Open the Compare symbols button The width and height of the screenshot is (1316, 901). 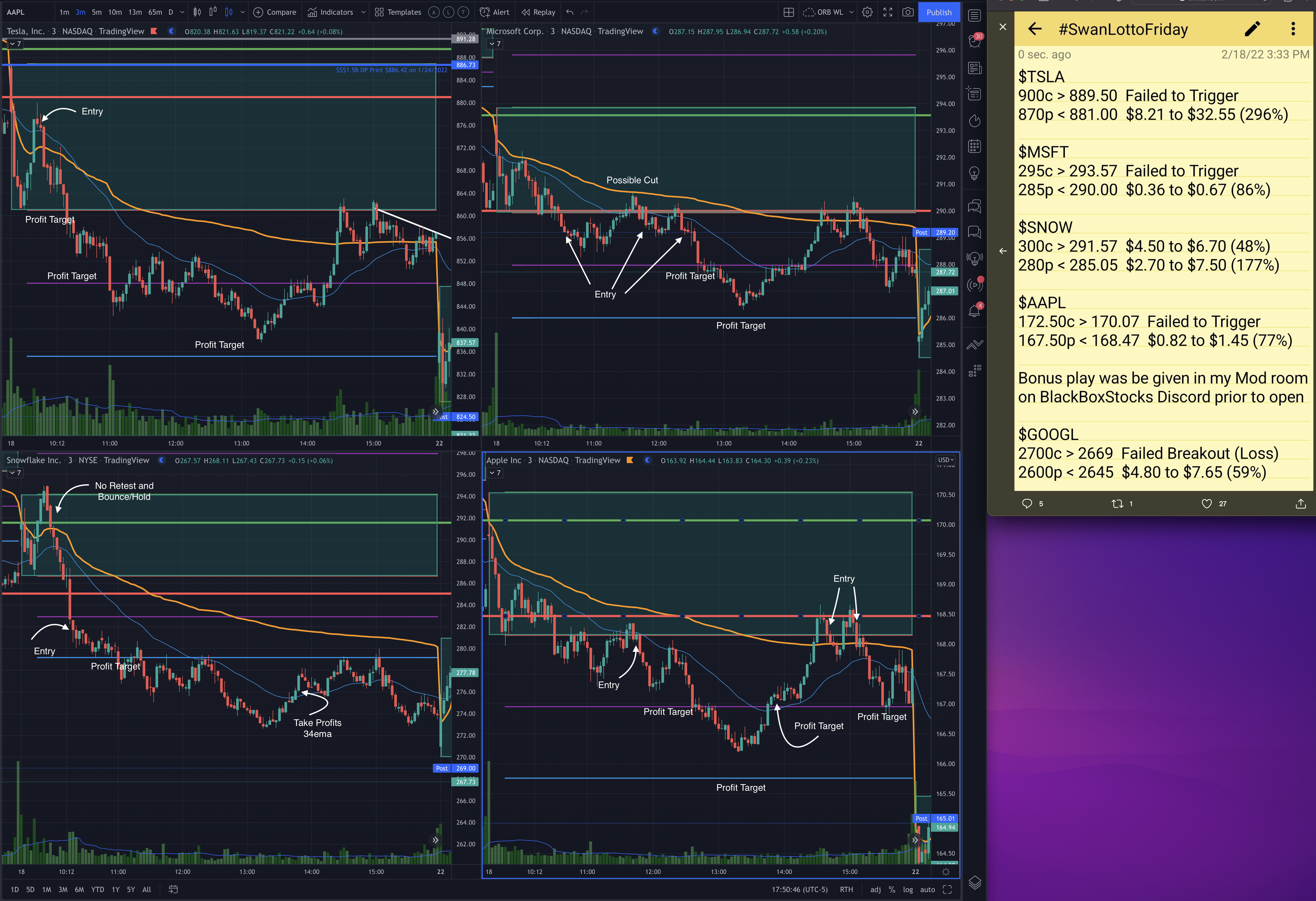(x=275, y=12)
